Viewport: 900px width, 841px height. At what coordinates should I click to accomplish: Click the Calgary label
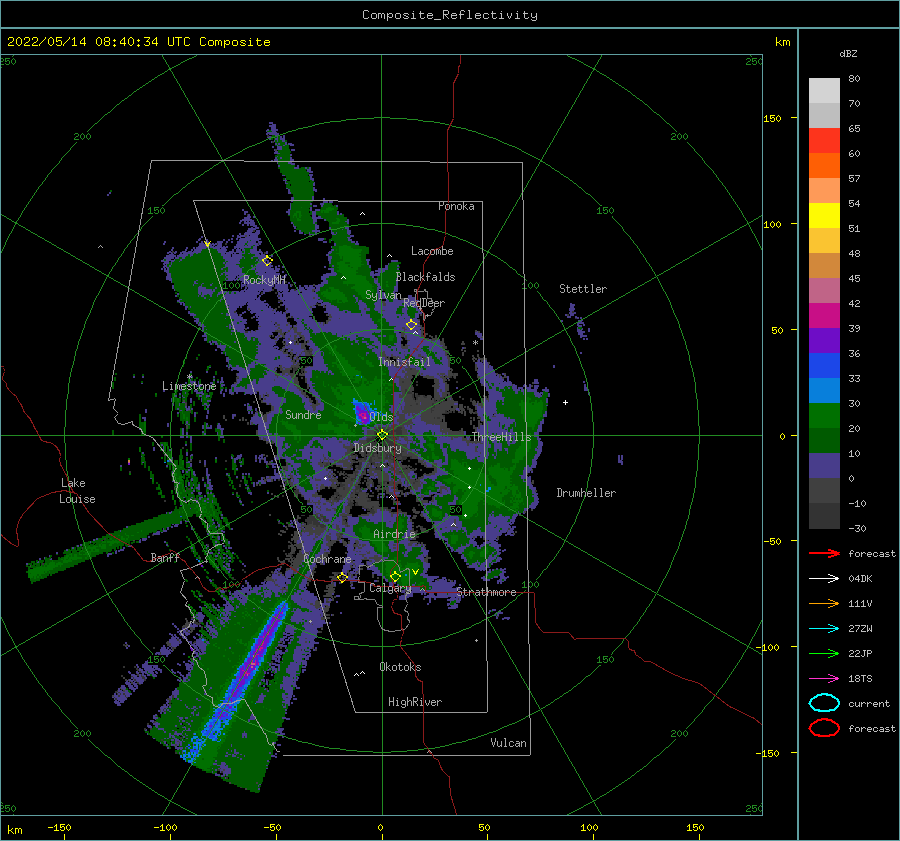tap(390, 588)
